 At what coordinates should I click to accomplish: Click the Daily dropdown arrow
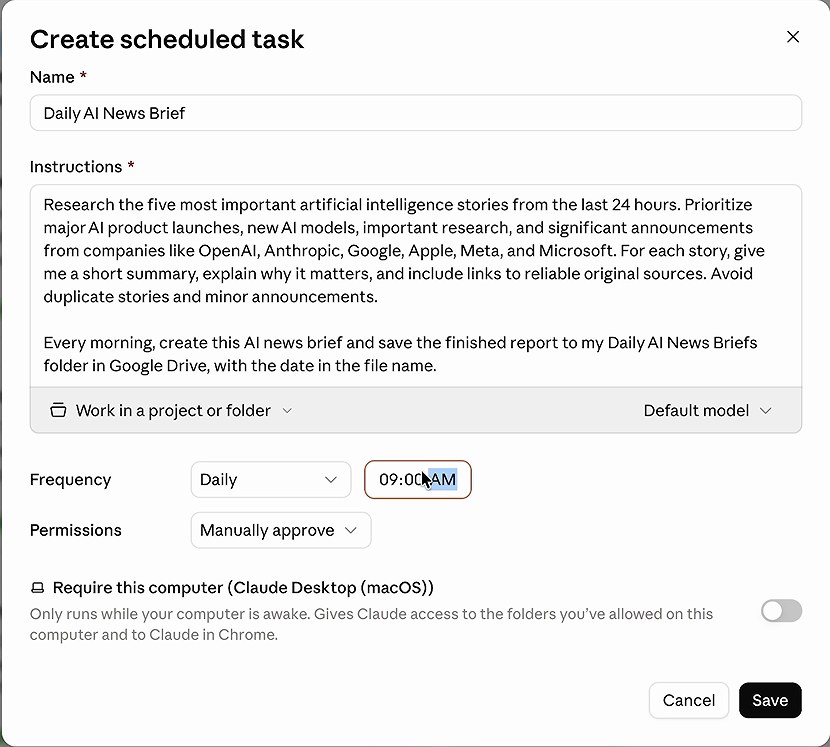(331, 480)
